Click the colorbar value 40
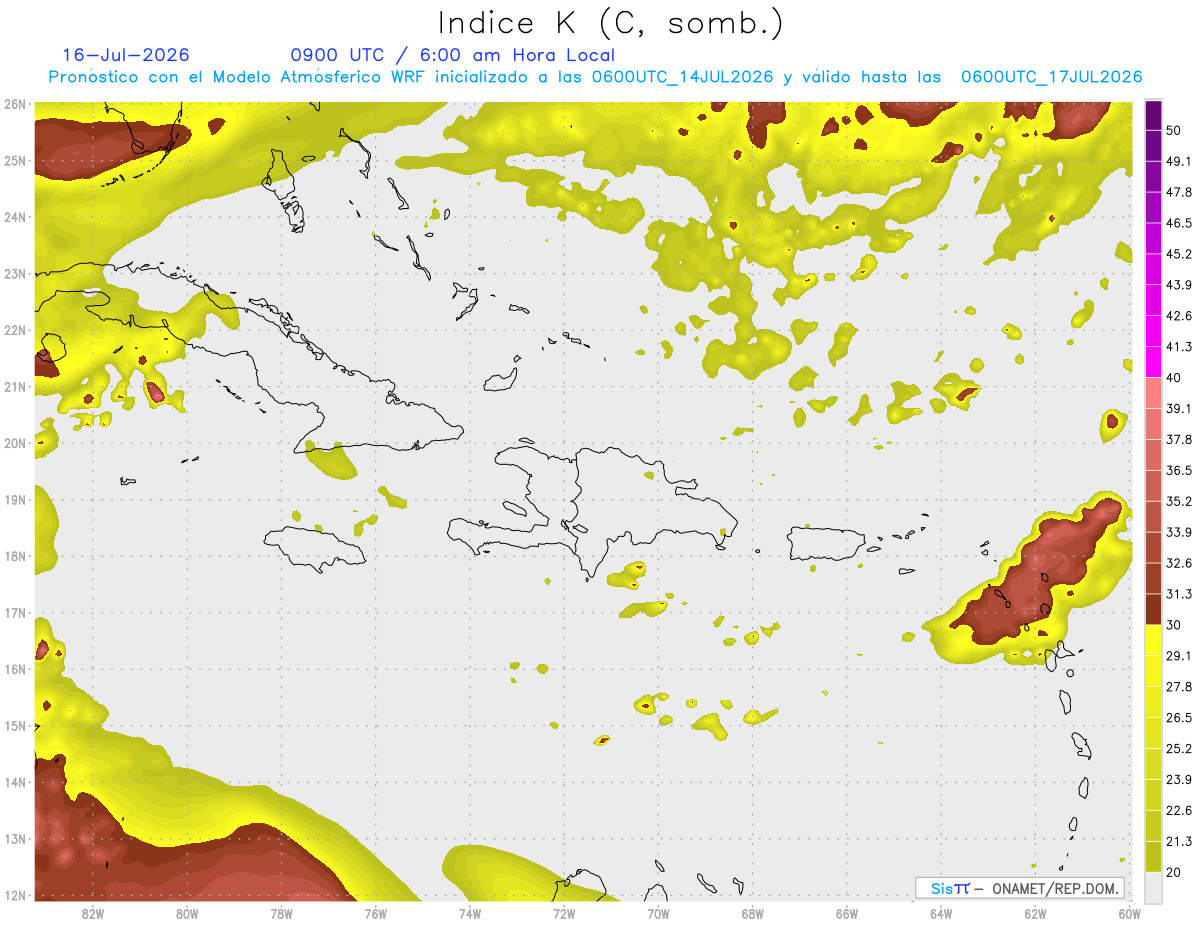The width and height of the screenshot is (1200, 927). (x=1175, y=378)
